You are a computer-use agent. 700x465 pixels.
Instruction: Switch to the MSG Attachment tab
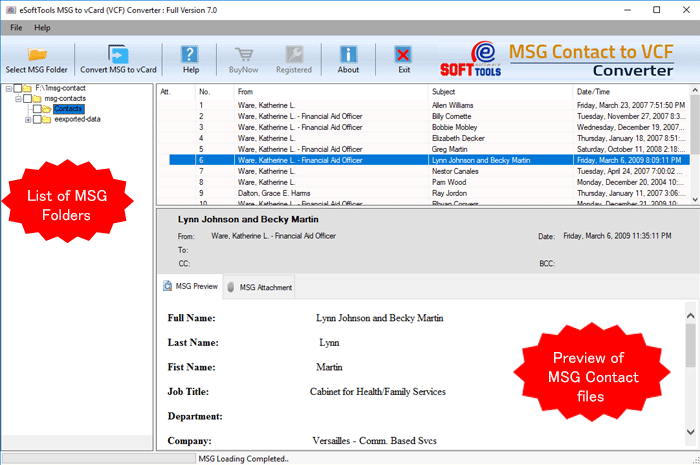[259, 287]
